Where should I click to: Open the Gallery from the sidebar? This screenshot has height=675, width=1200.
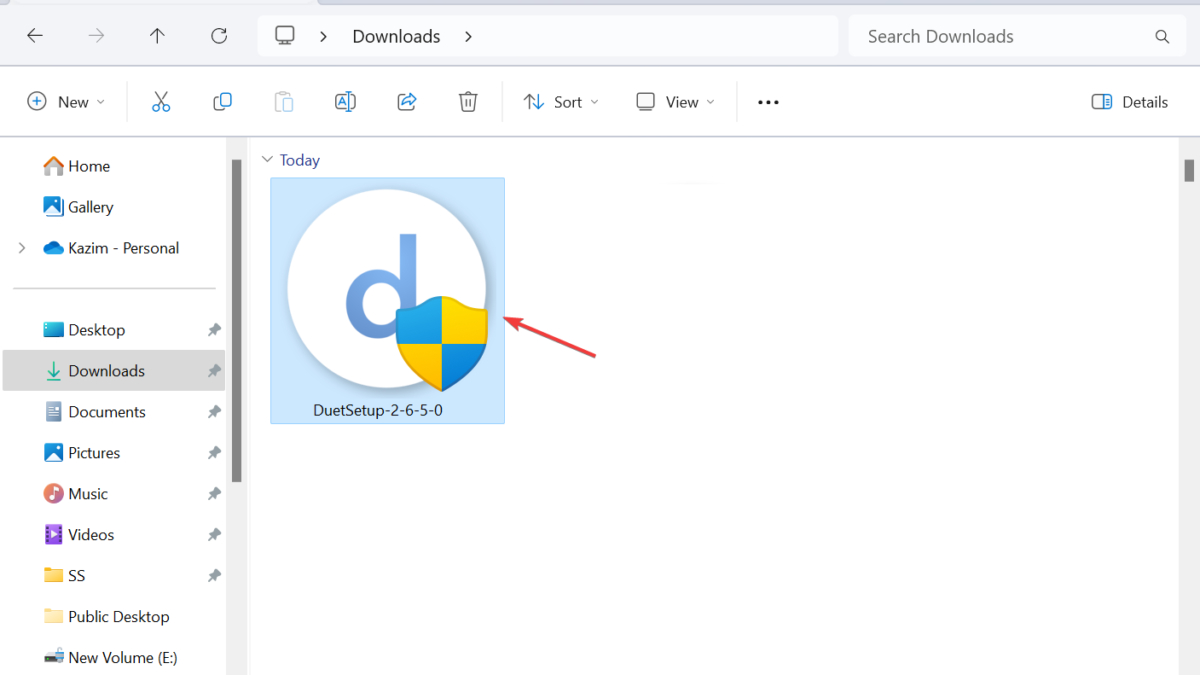[x=90, y=207]
